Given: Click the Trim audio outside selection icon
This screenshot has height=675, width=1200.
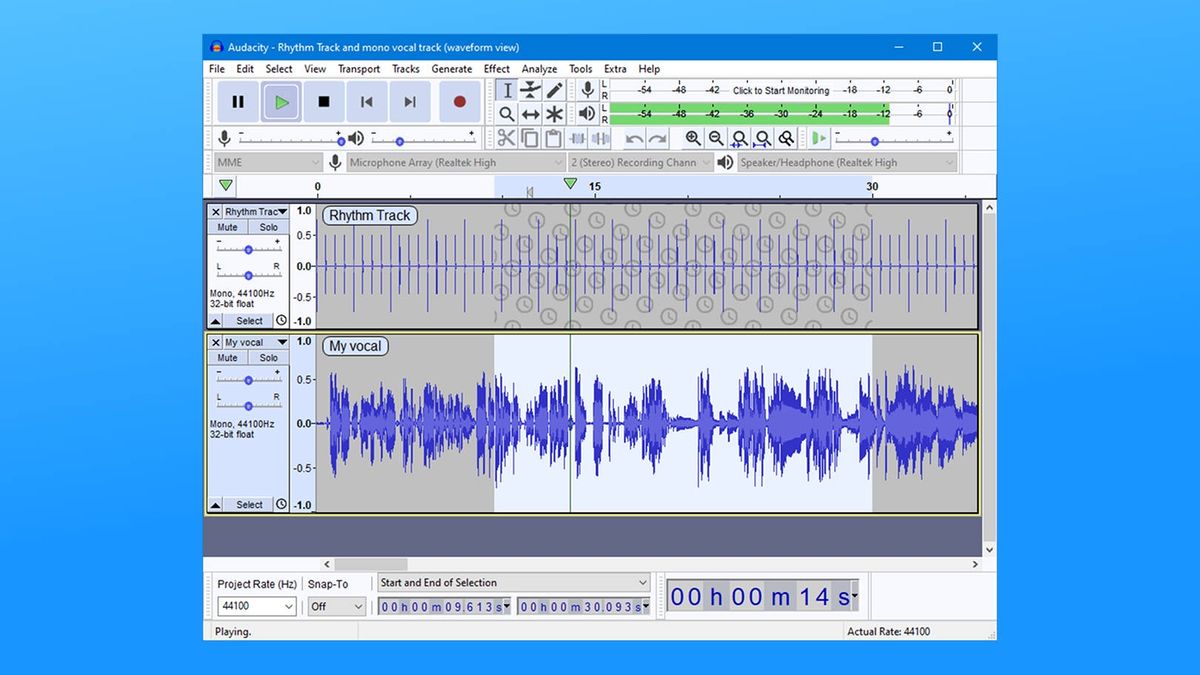Looking at the screenshot, I should point(577,138).
